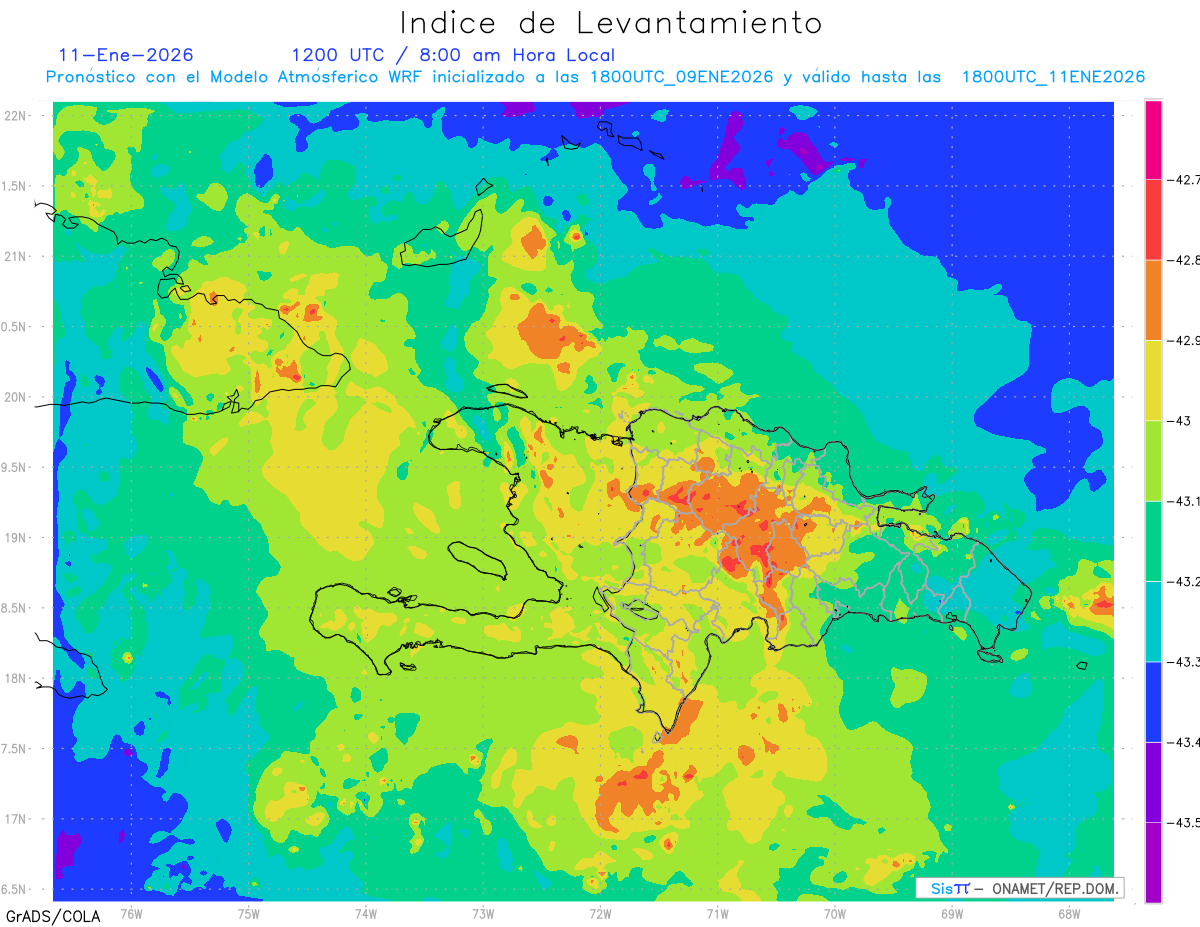Click the 19N latitude label
The width and height of the screenshot is (1200, 927).
click(17, 538)
